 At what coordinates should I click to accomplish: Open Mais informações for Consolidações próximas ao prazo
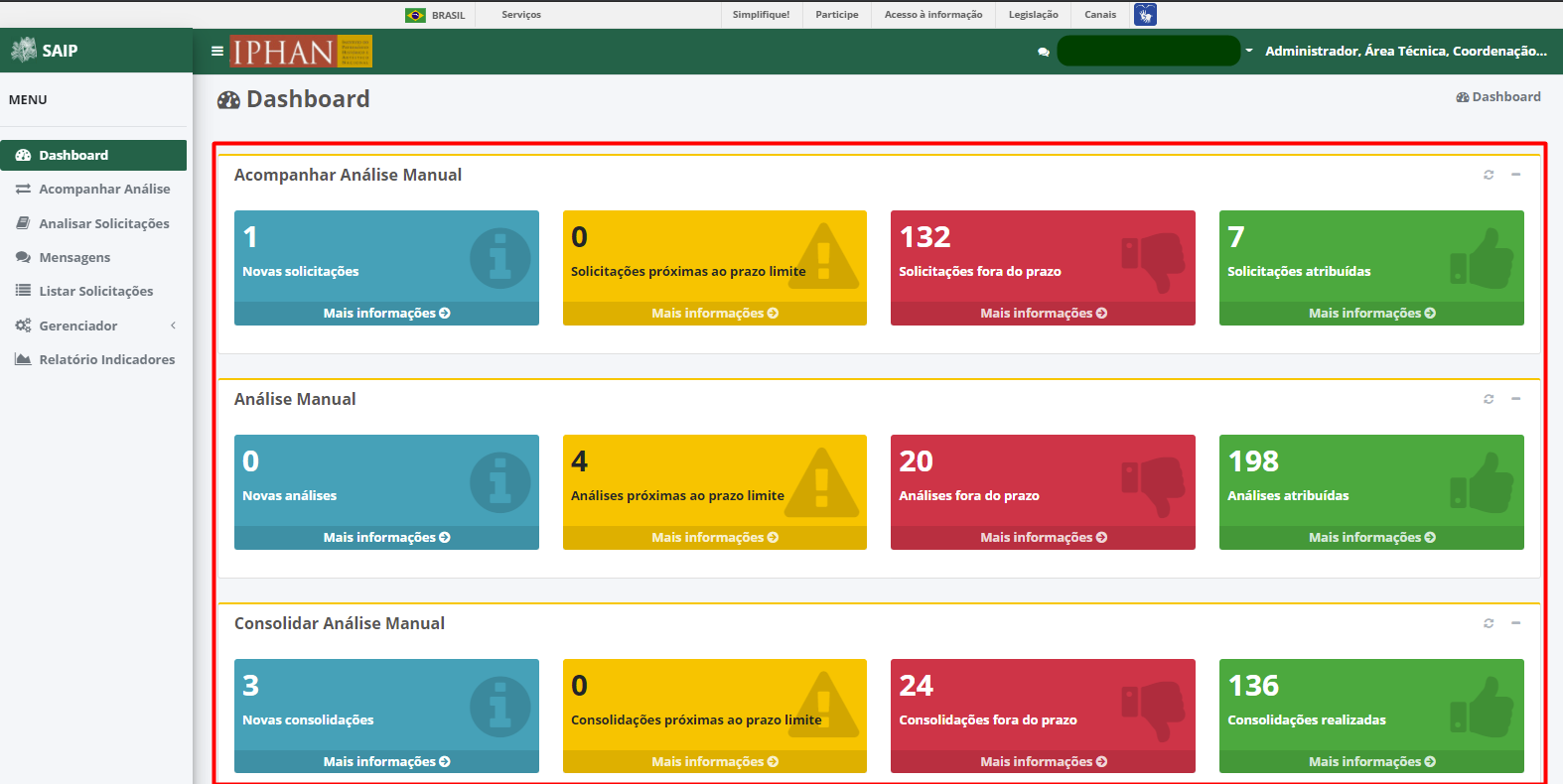coord(715,762)
